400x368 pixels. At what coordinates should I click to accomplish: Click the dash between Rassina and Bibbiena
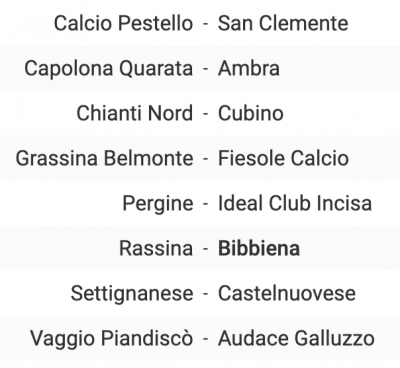pyautogui.click(x=206, y=249)
